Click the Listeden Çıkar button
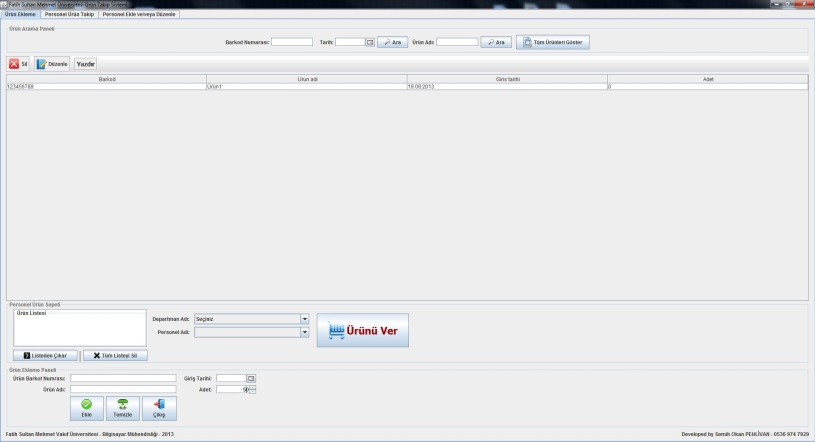The width and height of the screenshot is (815, 442). click(x=45, y=356)
